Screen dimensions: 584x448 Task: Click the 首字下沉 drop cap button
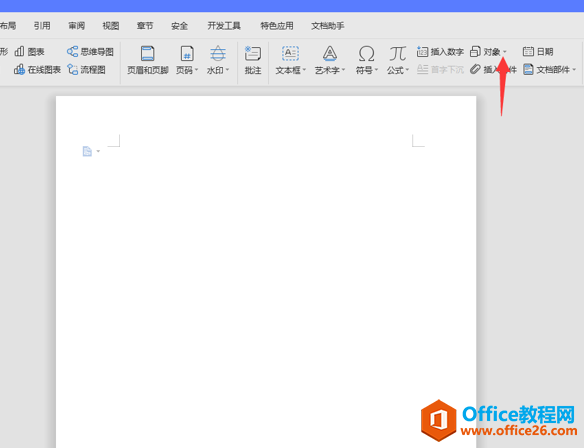(440, 69)
